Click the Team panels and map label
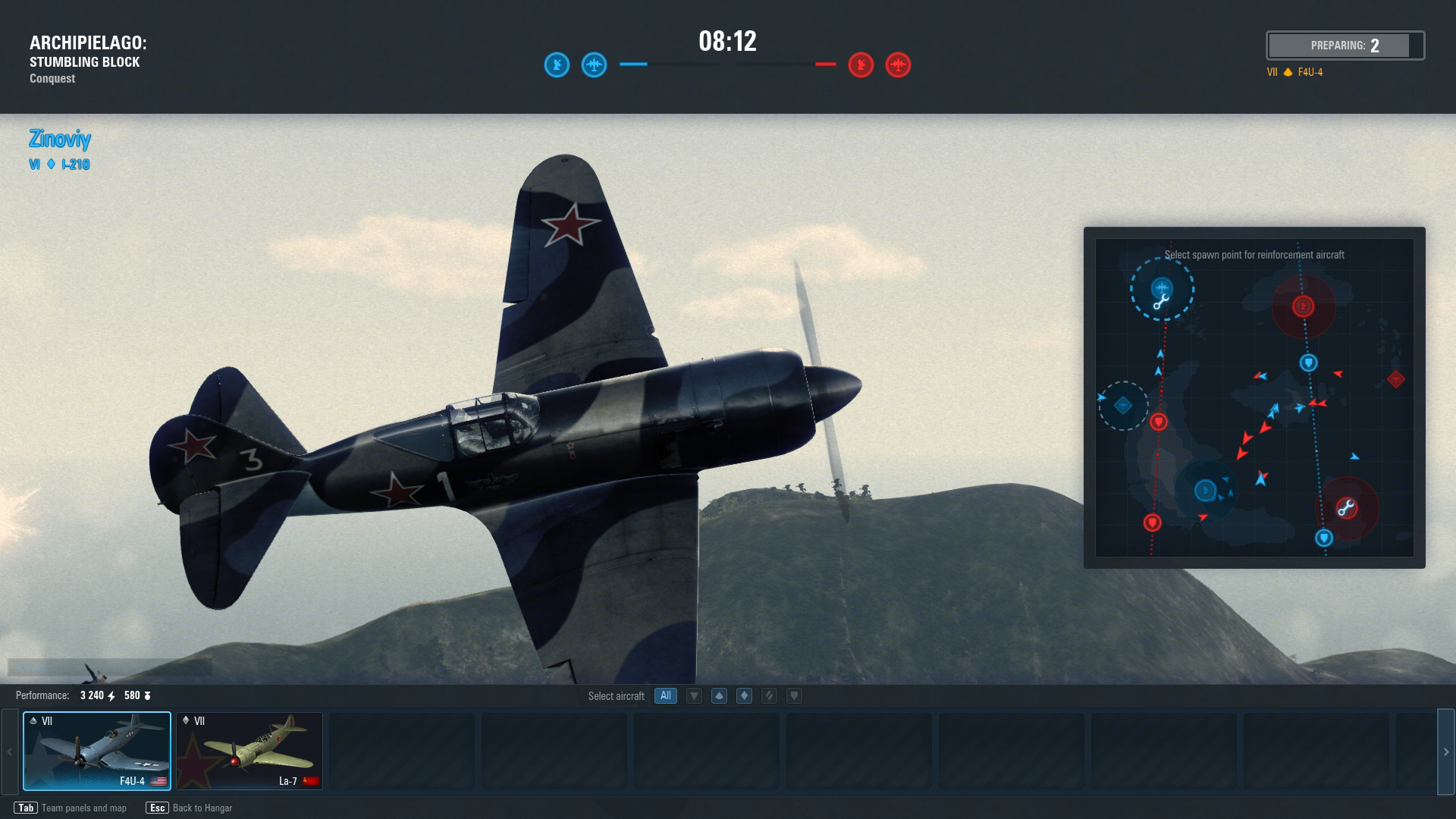The height and width of the screenshot is (819, 1456). [x=84, y=808]
